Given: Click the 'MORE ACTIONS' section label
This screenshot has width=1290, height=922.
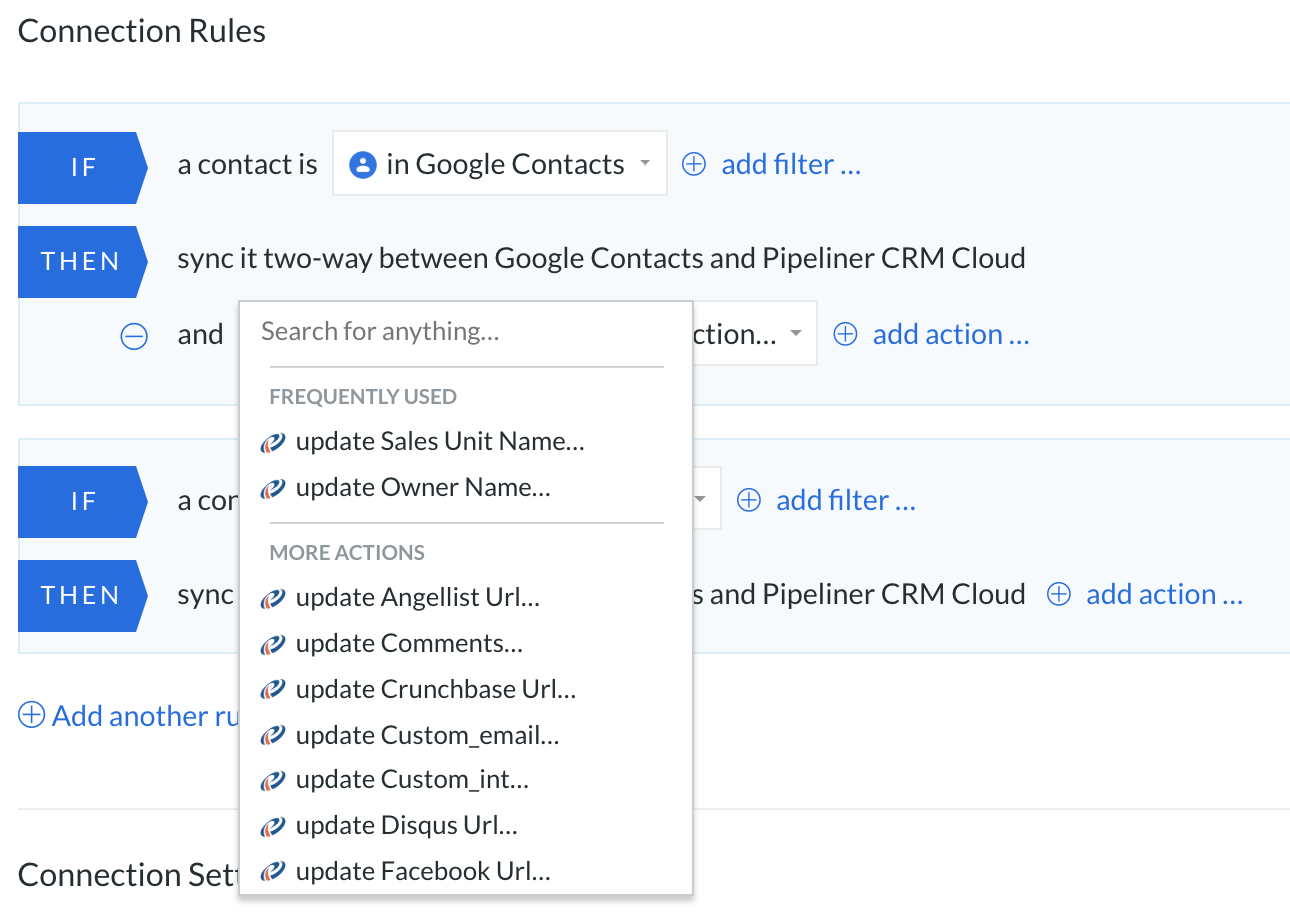Looking at the screenshot, I should tap(347, 553).
